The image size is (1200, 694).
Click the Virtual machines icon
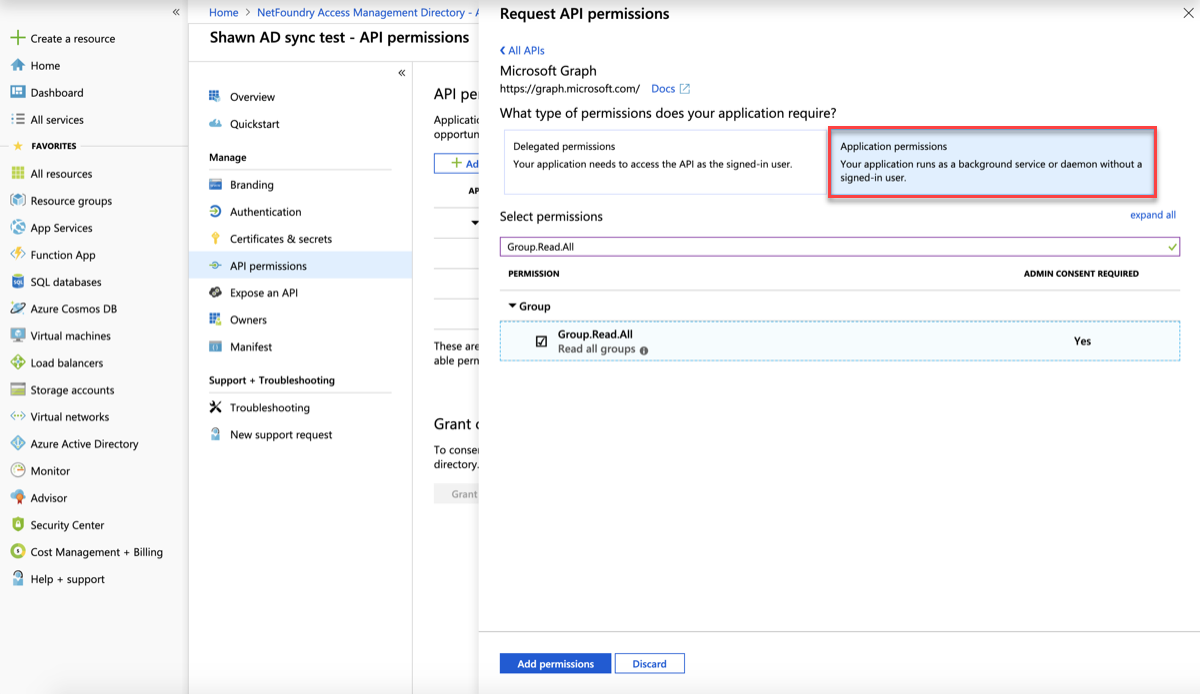17,335
